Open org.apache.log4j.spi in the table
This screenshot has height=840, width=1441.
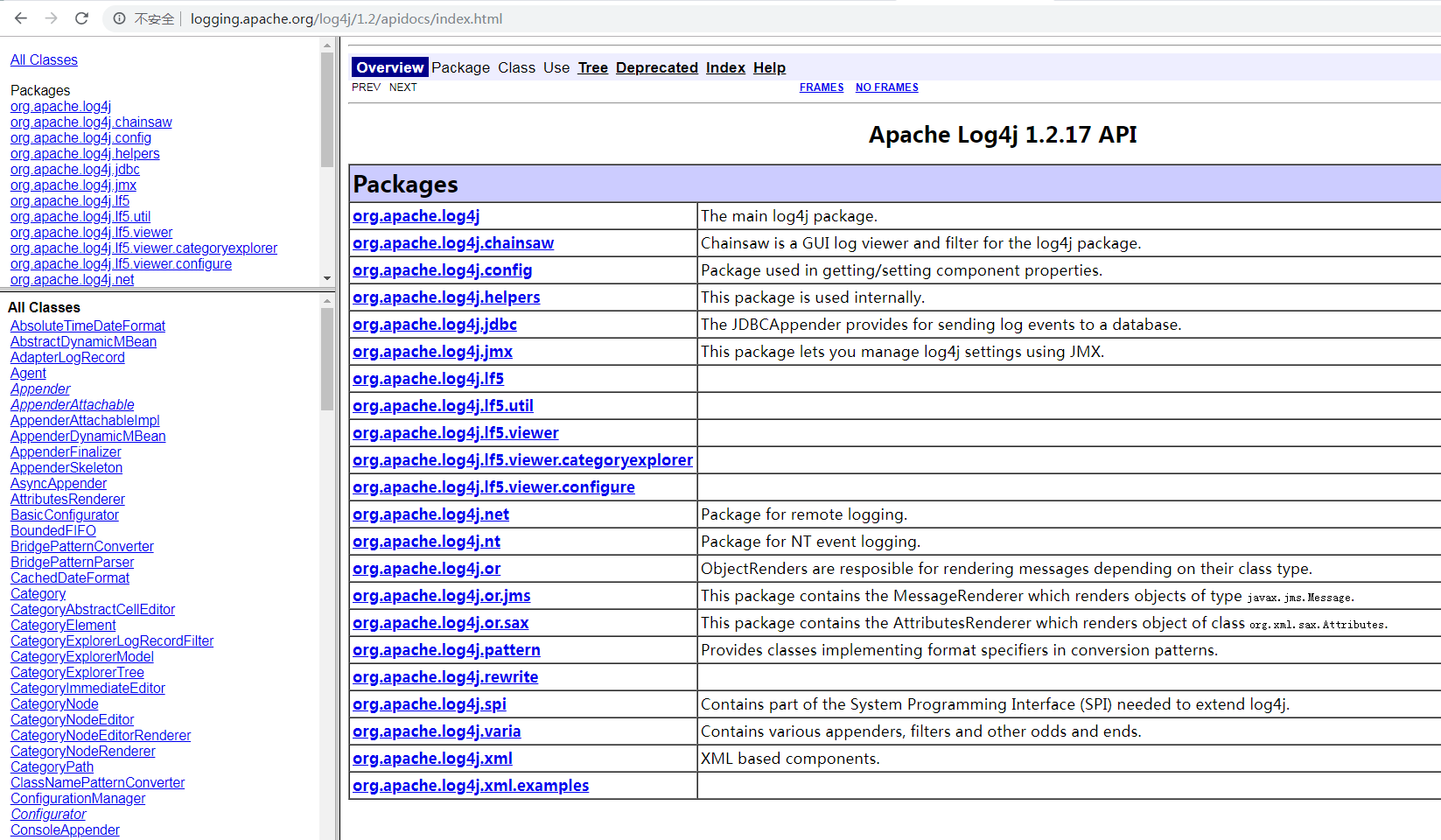(429, 704)
